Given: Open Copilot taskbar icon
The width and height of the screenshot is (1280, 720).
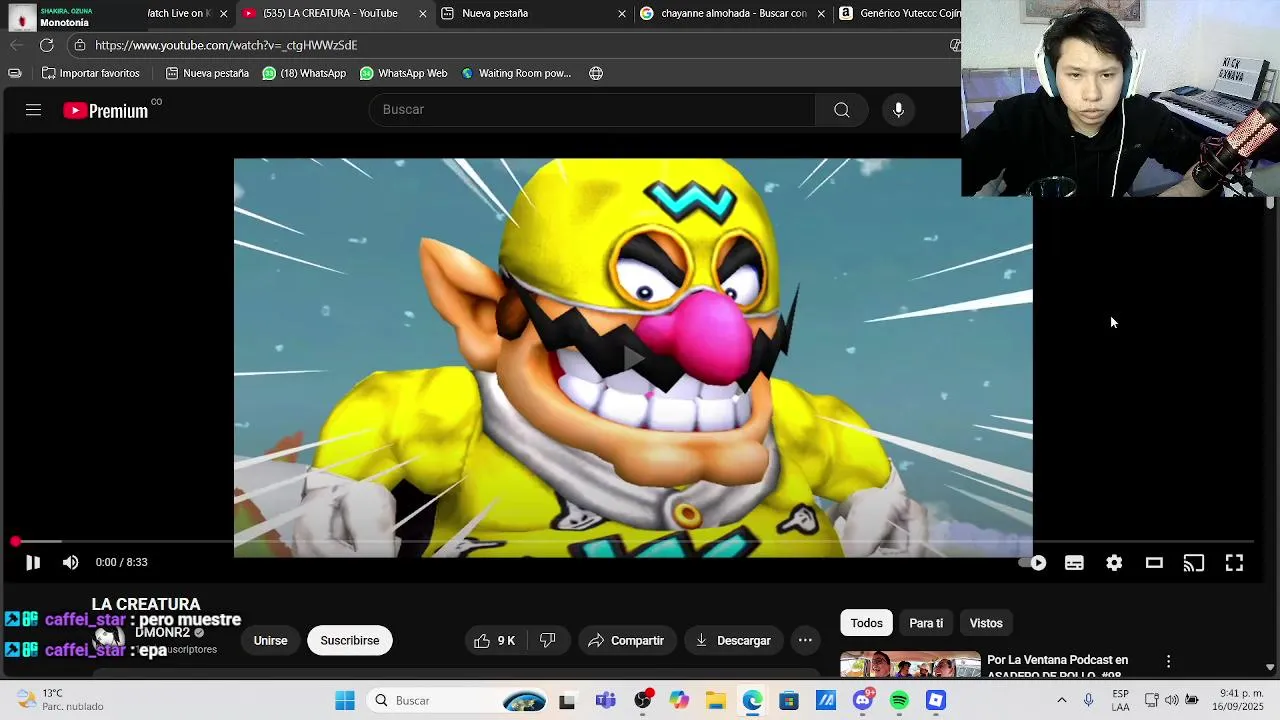Looking at the screenshot, I should 679,701.
